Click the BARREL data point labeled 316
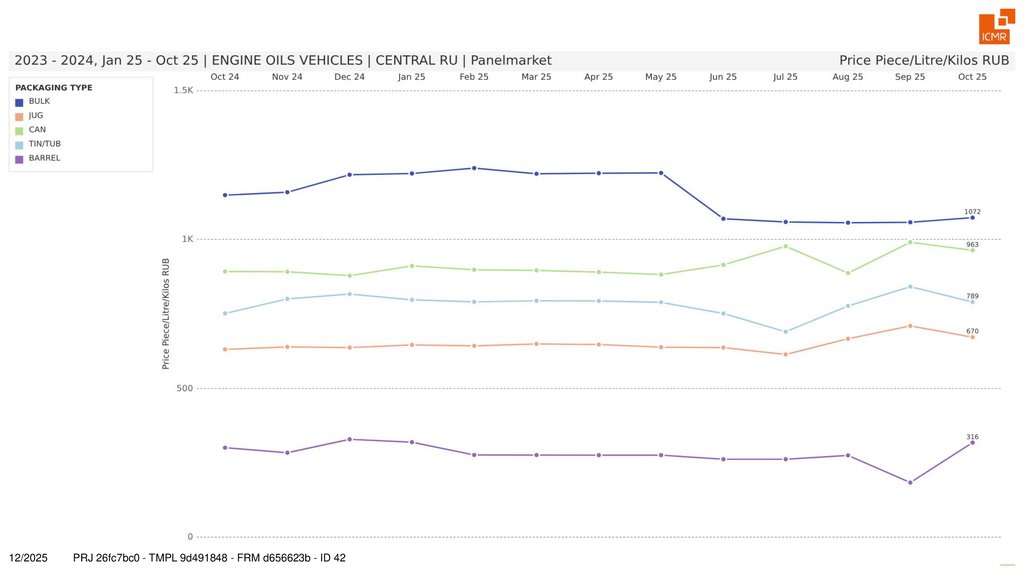Screen dimensions: 1024x574 (x=972, y=443)
